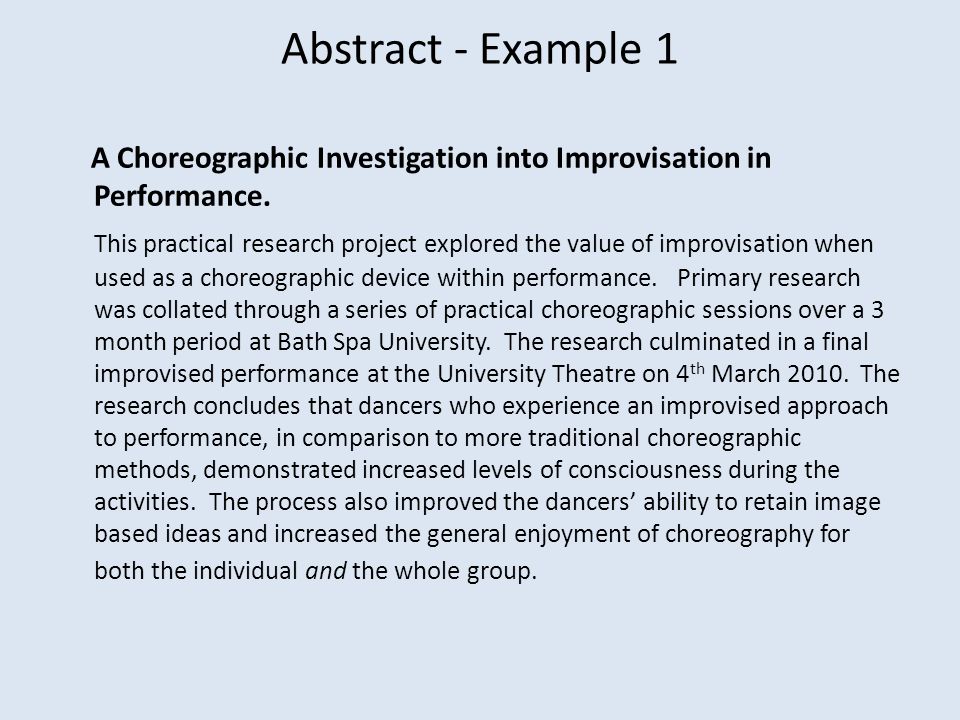Click the italic word 'and'
The image size is (960, 720).
tap(326, 571)
